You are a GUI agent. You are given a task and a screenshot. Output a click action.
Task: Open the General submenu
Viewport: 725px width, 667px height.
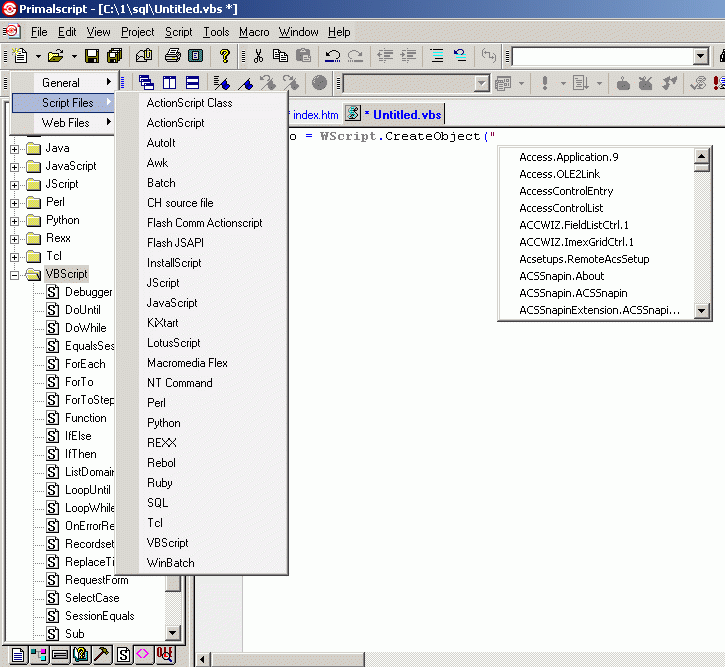[63, 82]
